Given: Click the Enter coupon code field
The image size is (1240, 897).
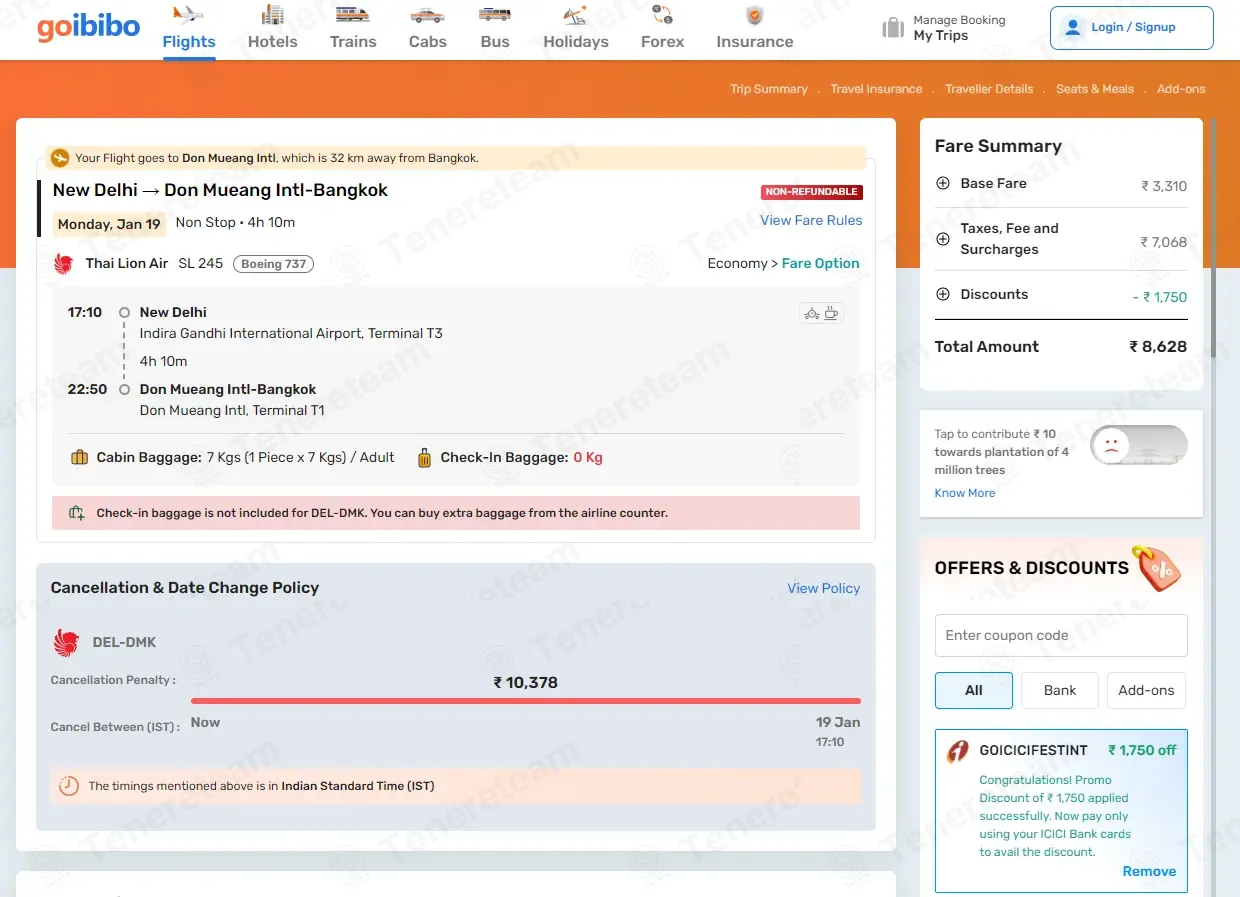Looking at the screenshot, I should (1060, 636).
